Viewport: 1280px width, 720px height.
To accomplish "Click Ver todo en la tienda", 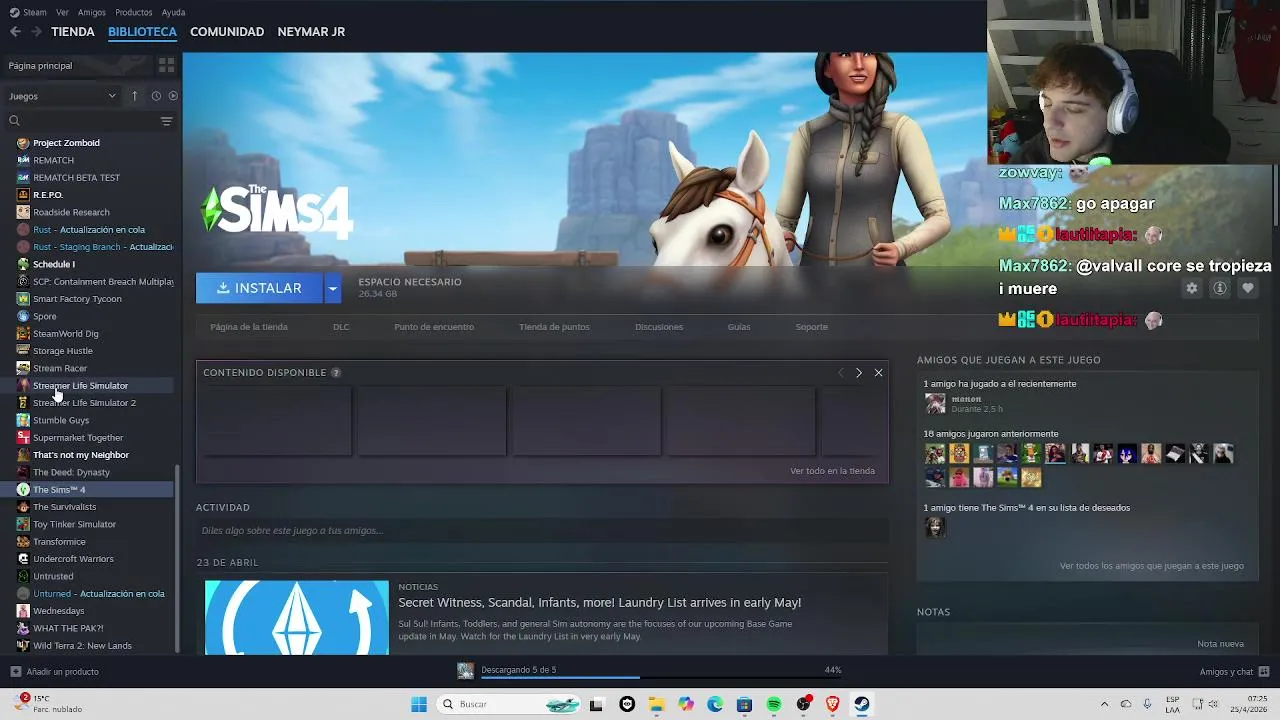I will click(x=832, y=471).
